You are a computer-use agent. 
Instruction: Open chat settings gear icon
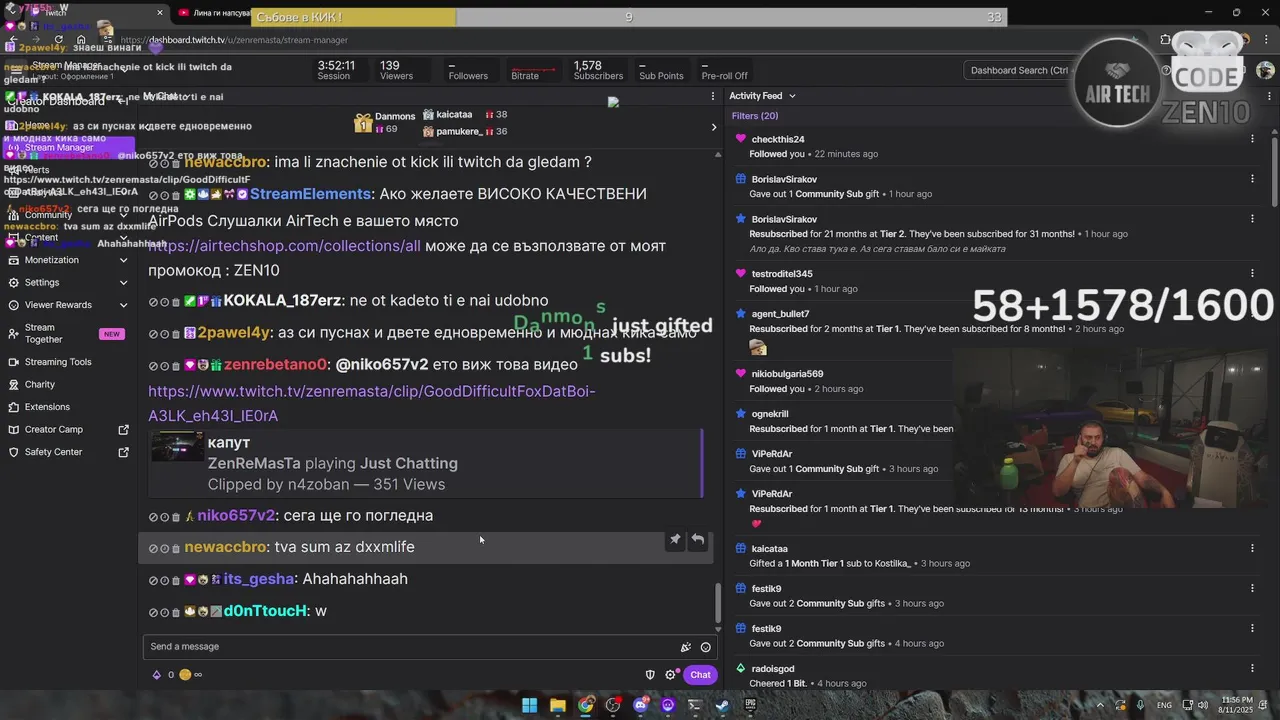(670, 675)
